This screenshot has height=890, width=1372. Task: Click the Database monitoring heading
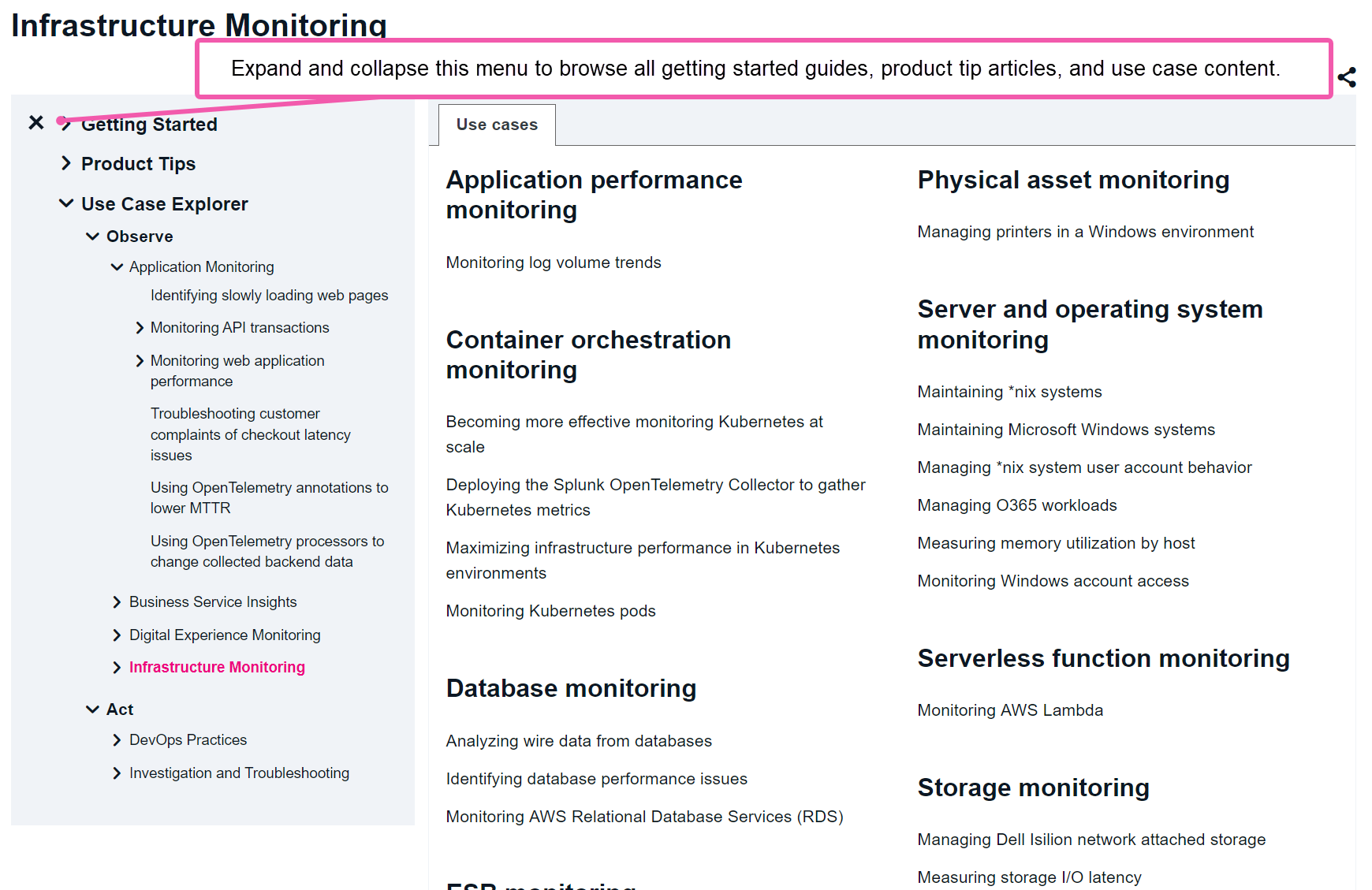571,688
